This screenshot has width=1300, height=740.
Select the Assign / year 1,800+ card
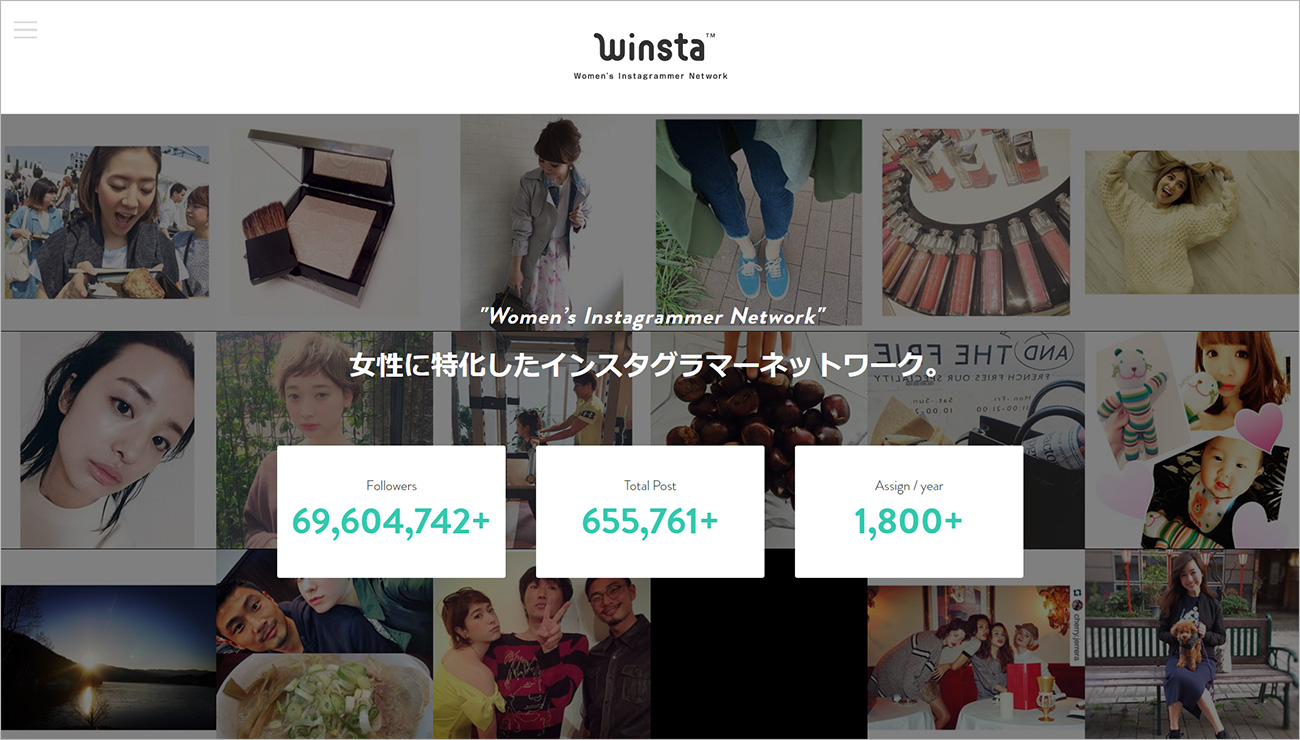[x=909, y=512]
